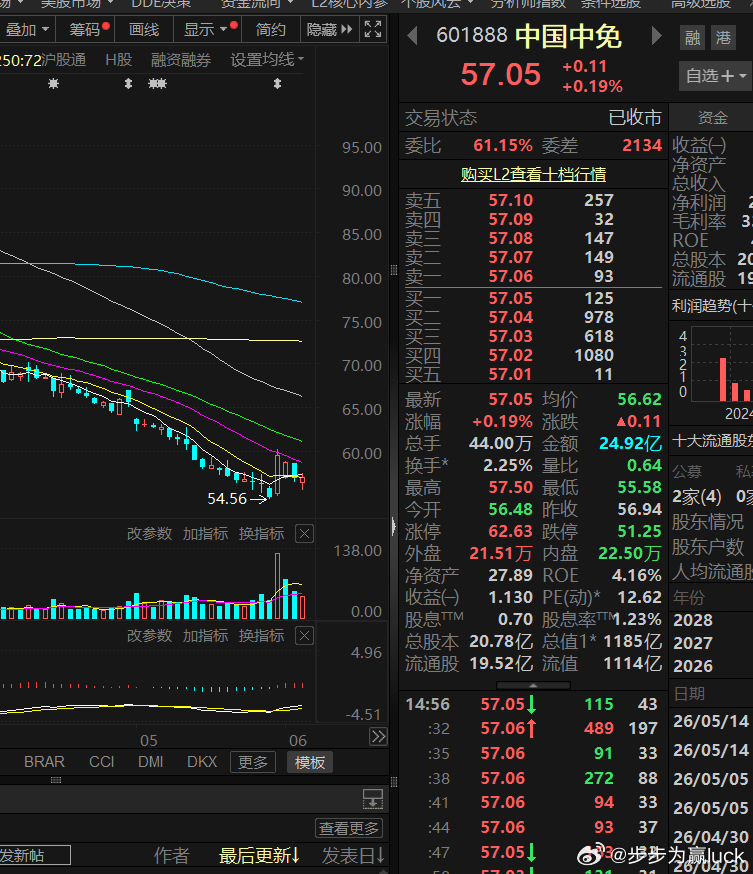Collapse side panel via 隐藏 arrows
This screenshot has width=753, height=874.
(329, 30)
